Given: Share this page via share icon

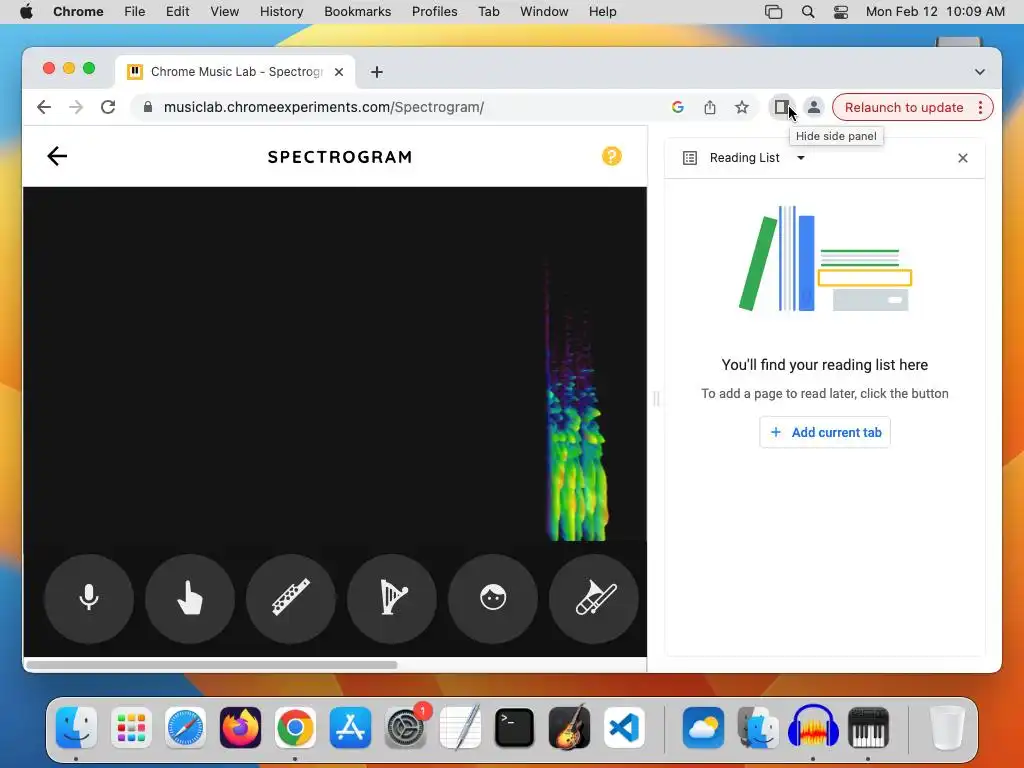Looking at the screenshot, I should pos(710,107).
